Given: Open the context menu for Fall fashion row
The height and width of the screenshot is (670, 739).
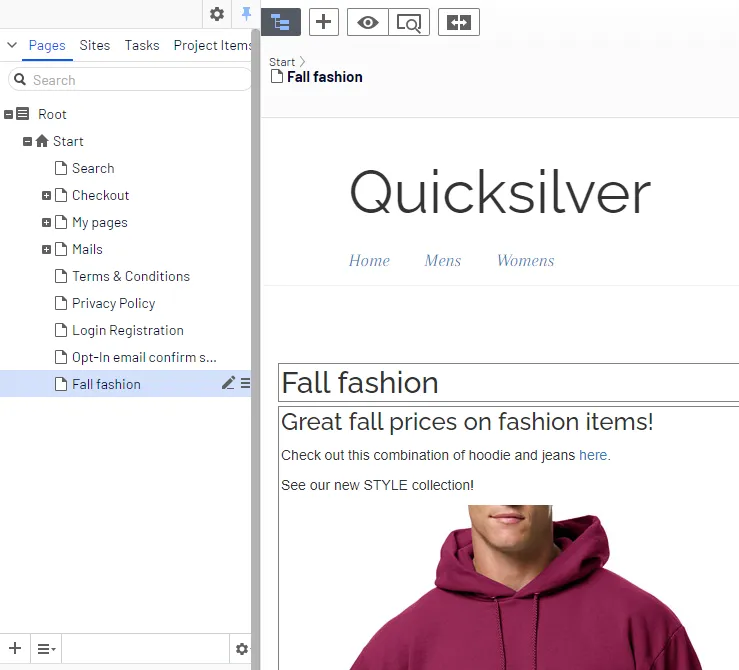Looking at the screenshot, I should [x=246, y=384].
